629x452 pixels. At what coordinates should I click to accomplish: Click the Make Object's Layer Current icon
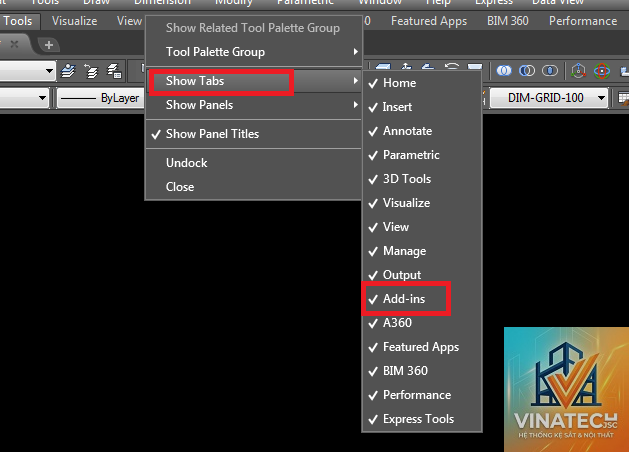pyautogui.click(x=68, y=71)
